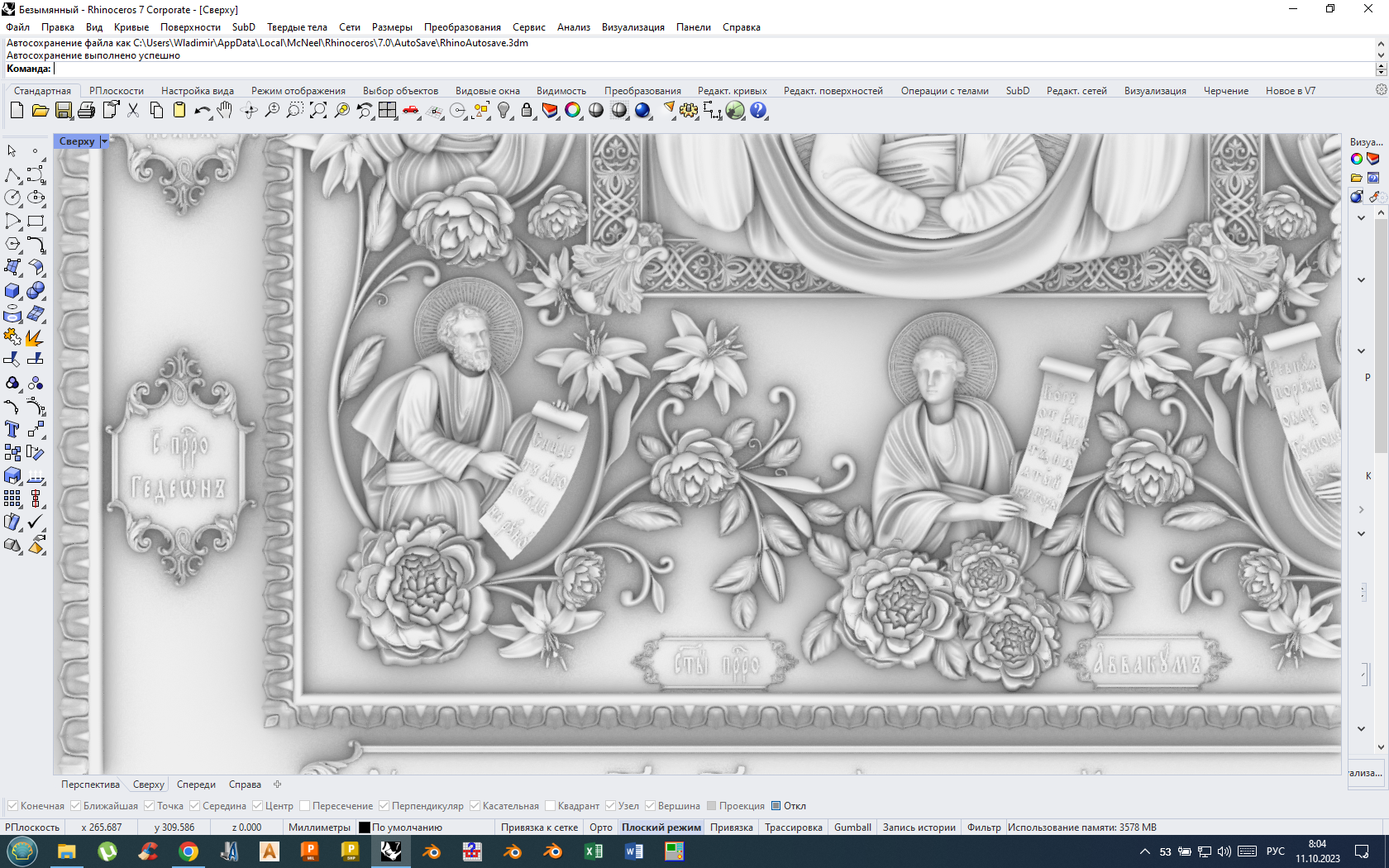Toggle the Центр osnap checkbox

[x=257, y=806]
